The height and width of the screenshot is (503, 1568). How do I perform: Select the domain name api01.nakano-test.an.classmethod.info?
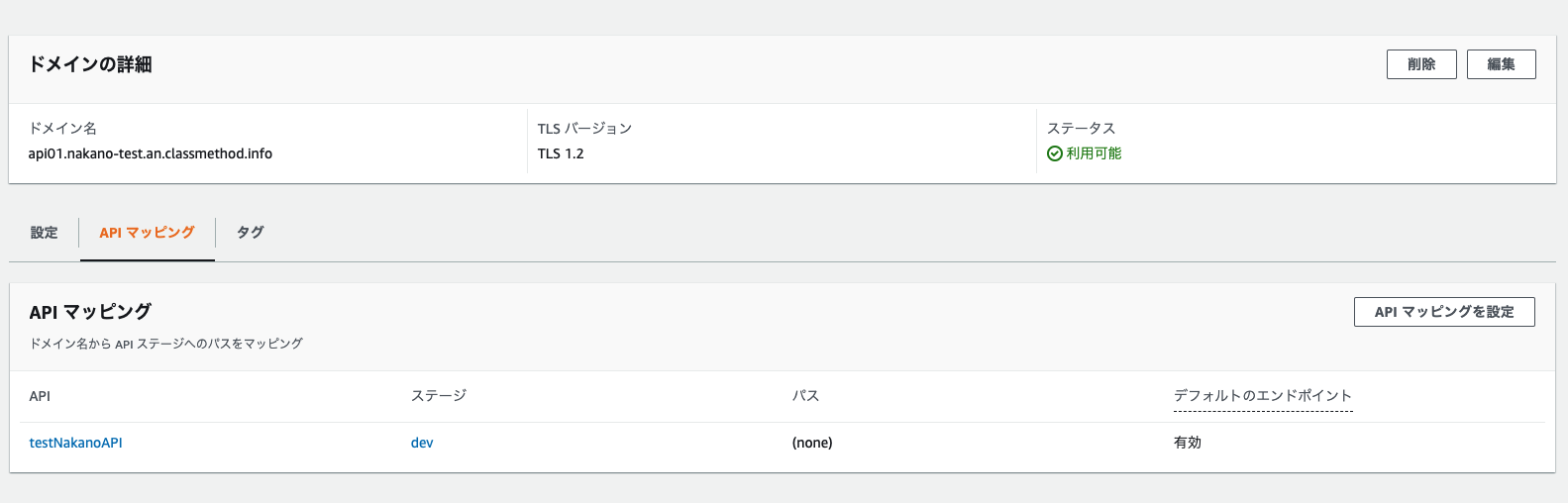[151, 153]
